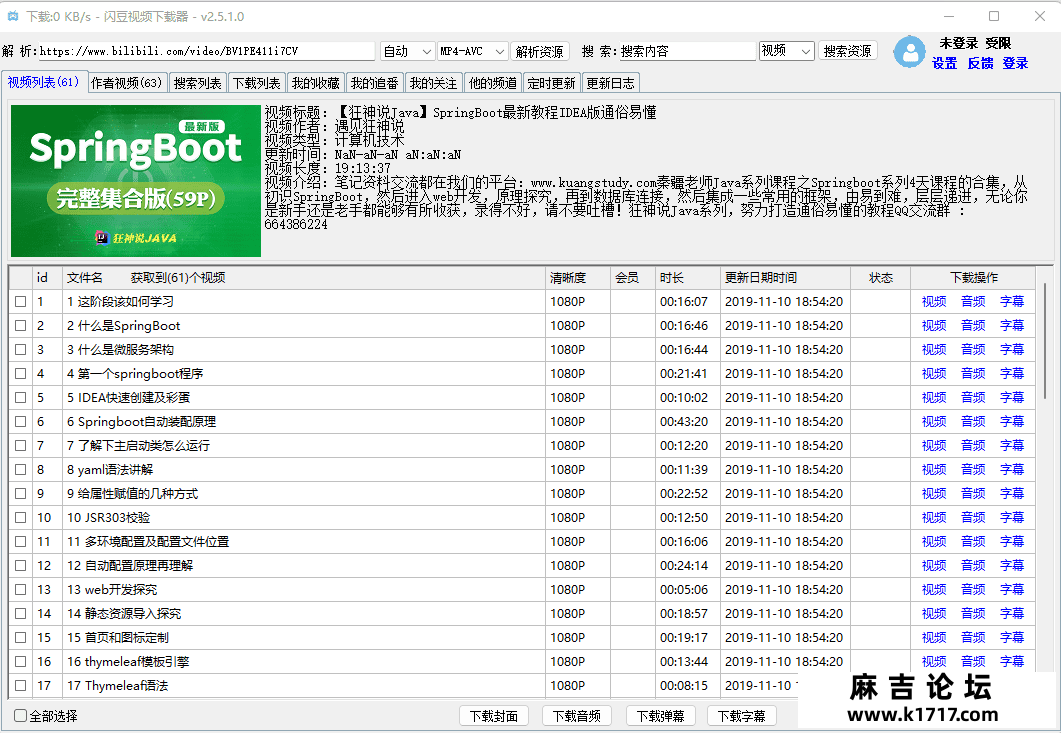The image size is (1061, 733).
Task: Enable the 全部选择 checkbox
Action: click(x=21, y=715)
